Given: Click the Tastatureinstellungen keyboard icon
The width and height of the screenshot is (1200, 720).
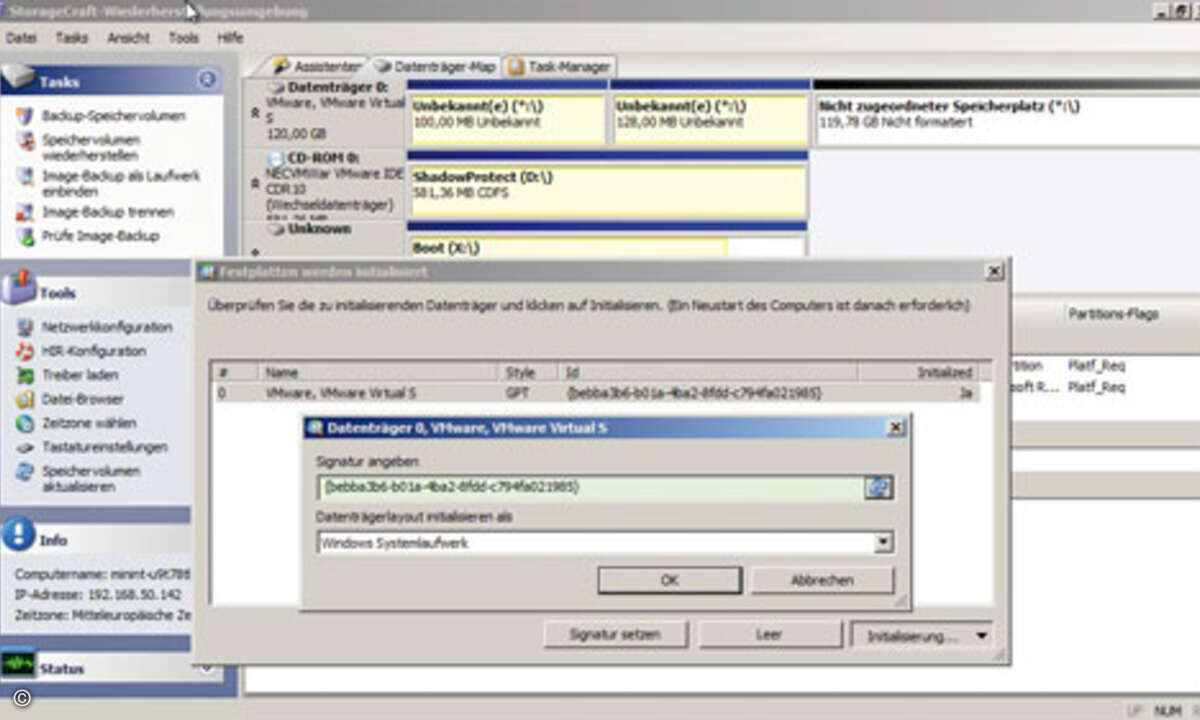Looking at the screenshot, I should coord(25,447).
